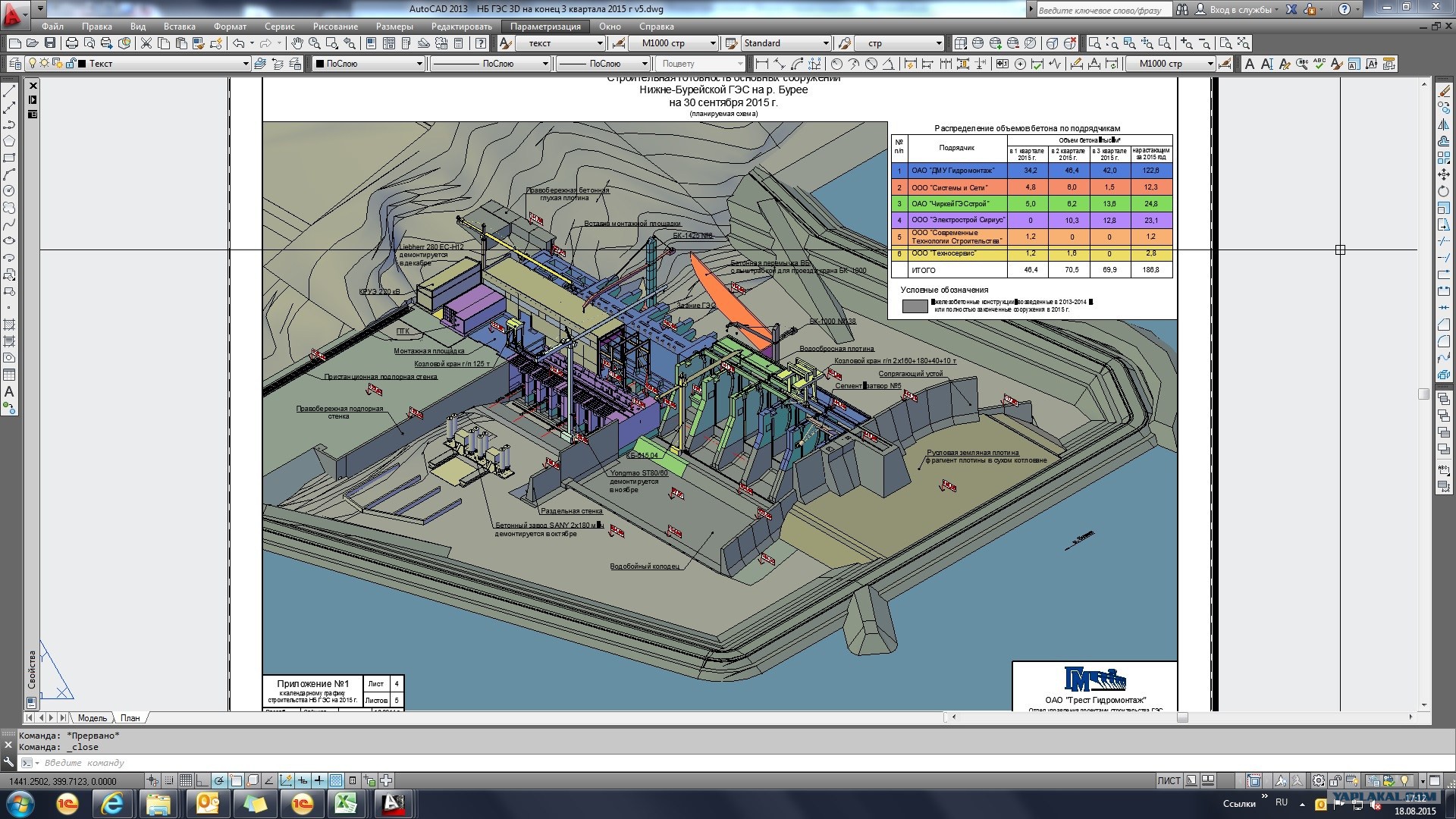Click the vertical scrollbar of the drawing area
This screenshot has height=819, width=1456.
pyautogui.click(x=1423, y=394)
